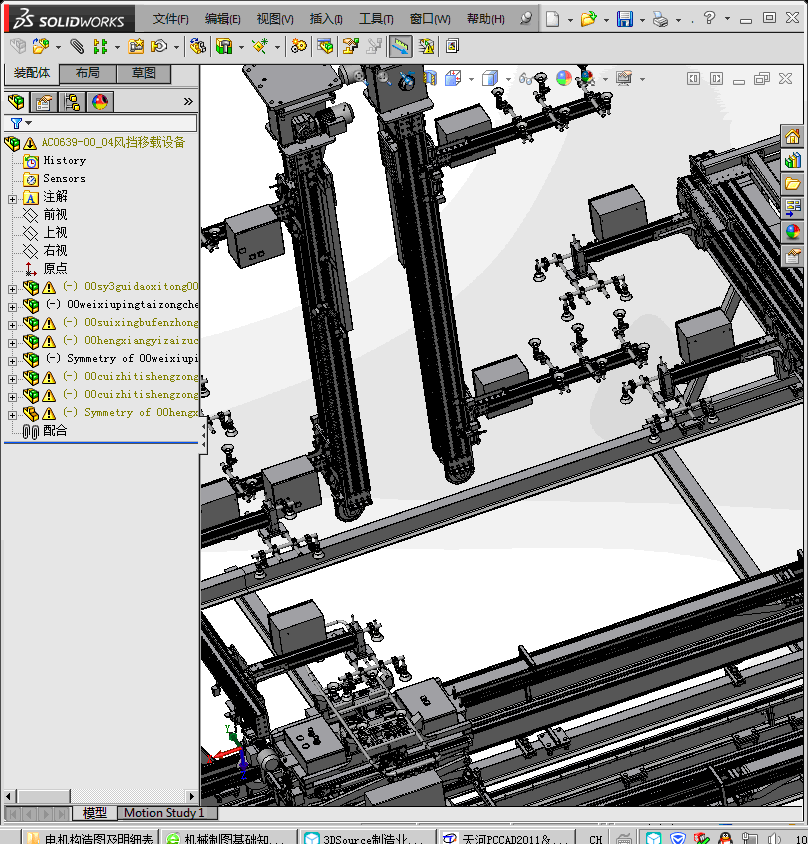Click the Edit Appearance color sphere in view toolbar
Image resolution: width=808 pixels, height=844 pixels.
(564, 78)
